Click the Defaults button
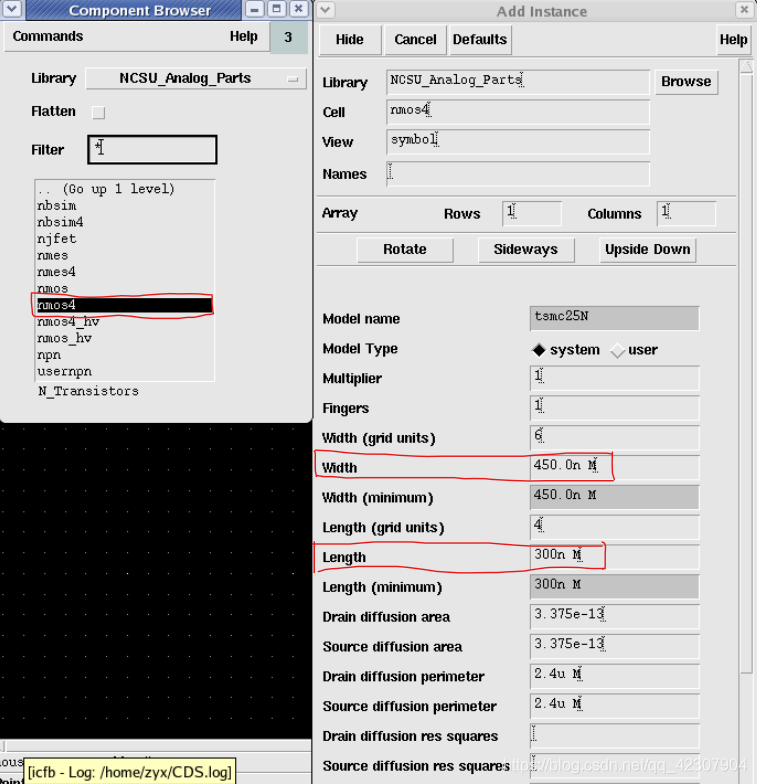 tap(480, 40)
